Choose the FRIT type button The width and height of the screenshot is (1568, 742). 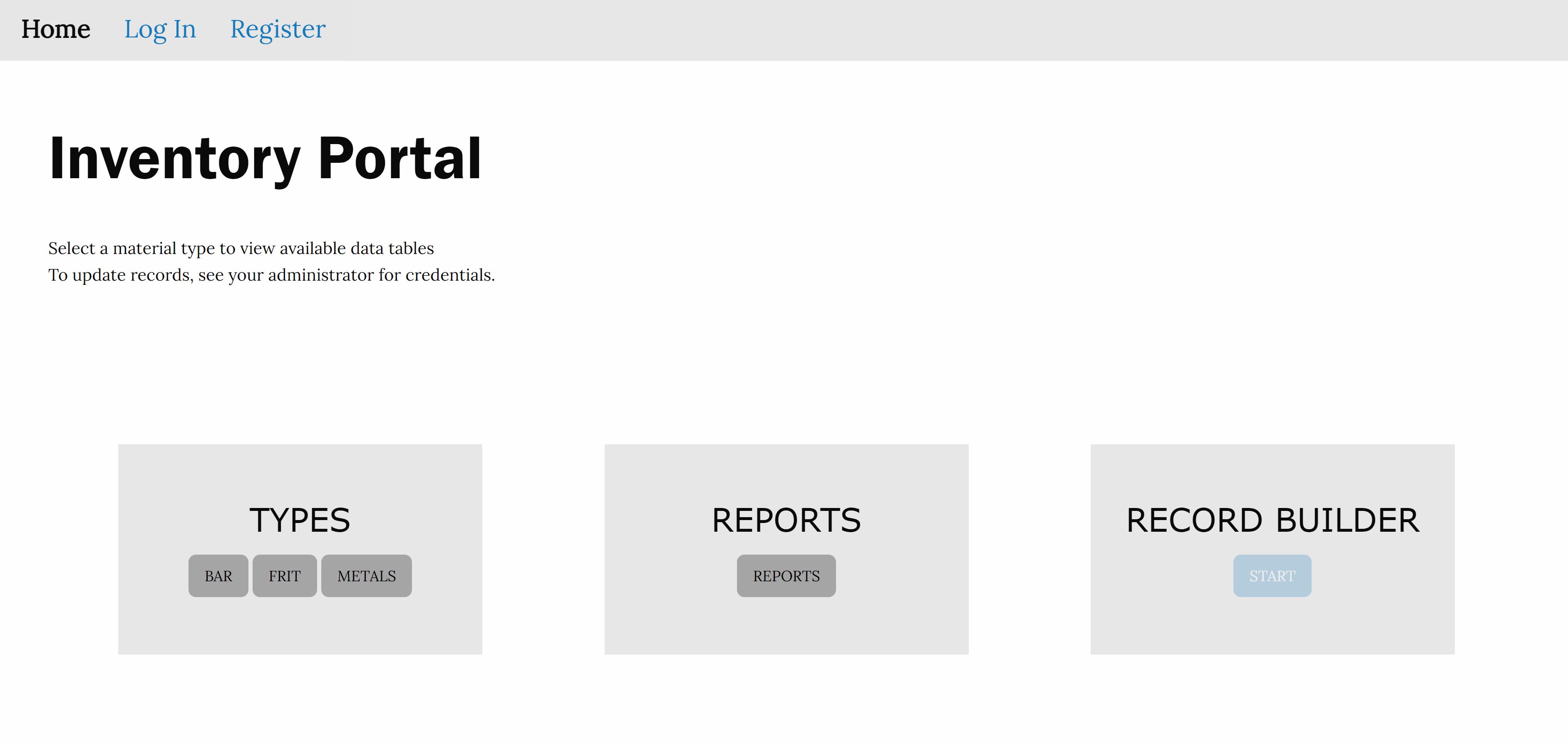[x=284, y=576]
